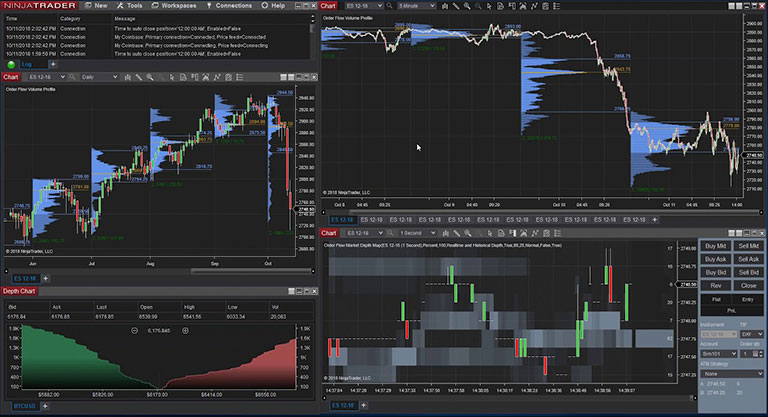Open the TIF DAY dropdown
The width and height of the screenshot is (768, 417).
click(x=751, y=334)
